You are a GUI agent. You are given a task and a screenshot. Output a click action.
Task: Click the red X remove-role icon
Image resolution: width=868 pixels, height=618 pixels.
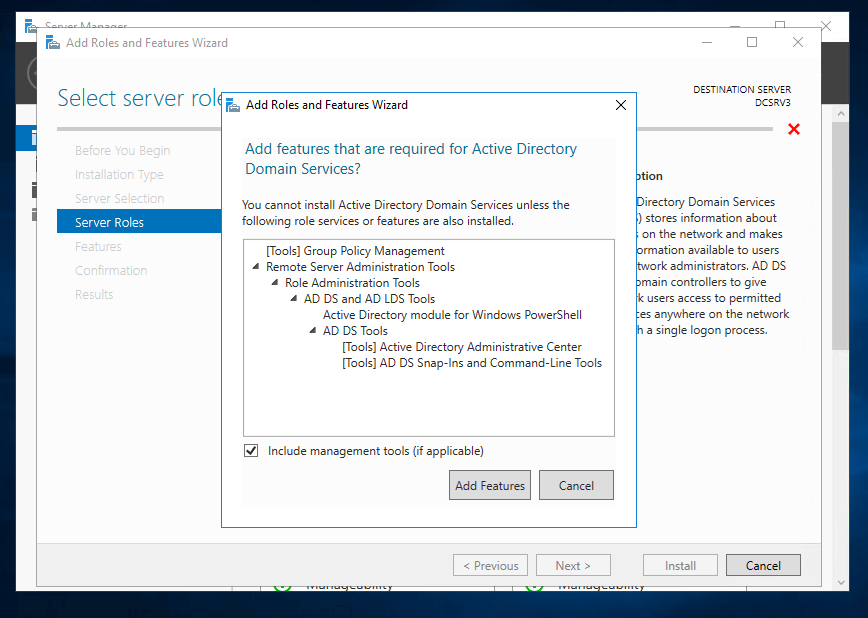click(x=795, y=129)
